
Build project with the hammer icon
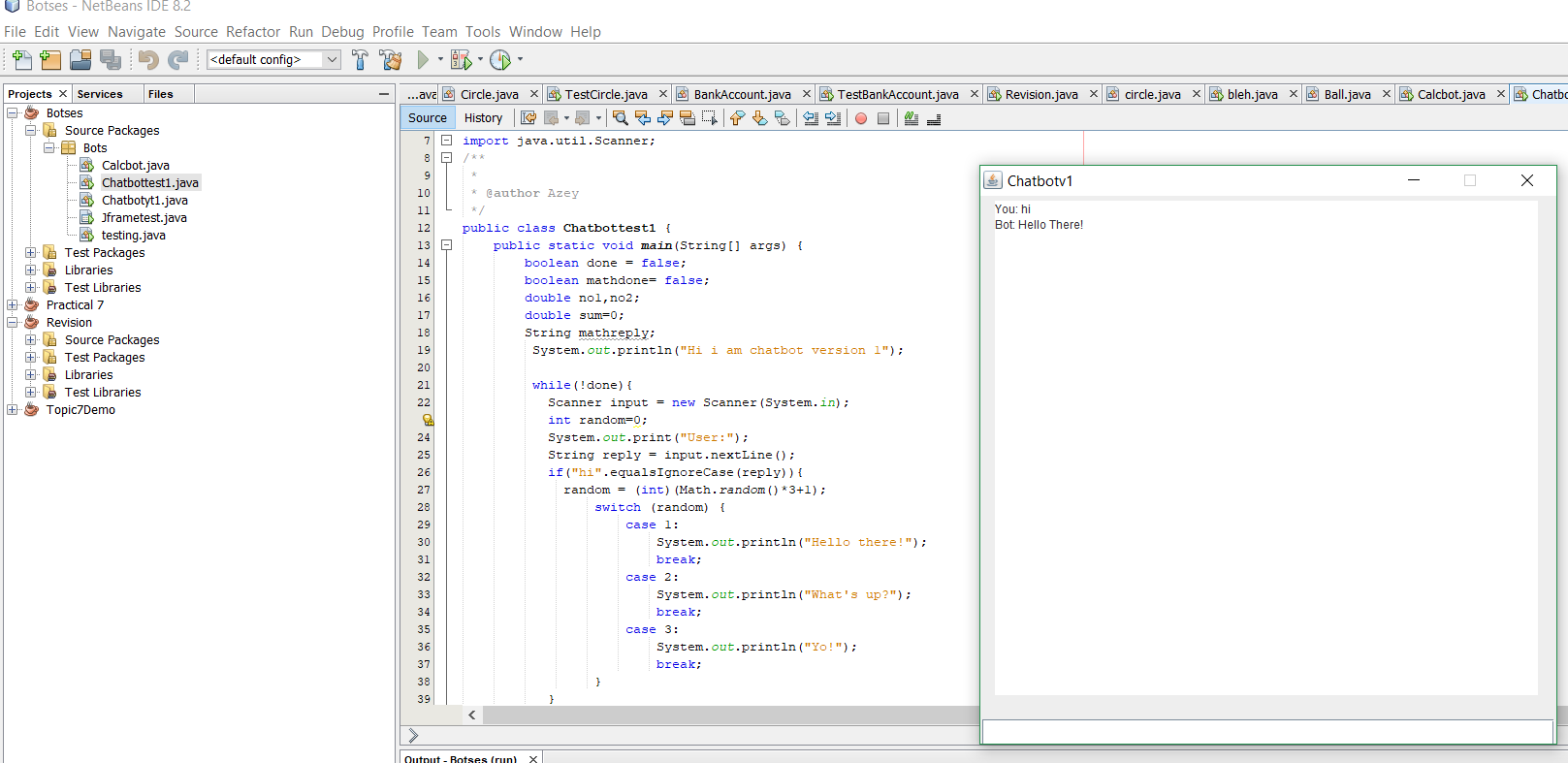pyautogui.click(x=360, y=60)
